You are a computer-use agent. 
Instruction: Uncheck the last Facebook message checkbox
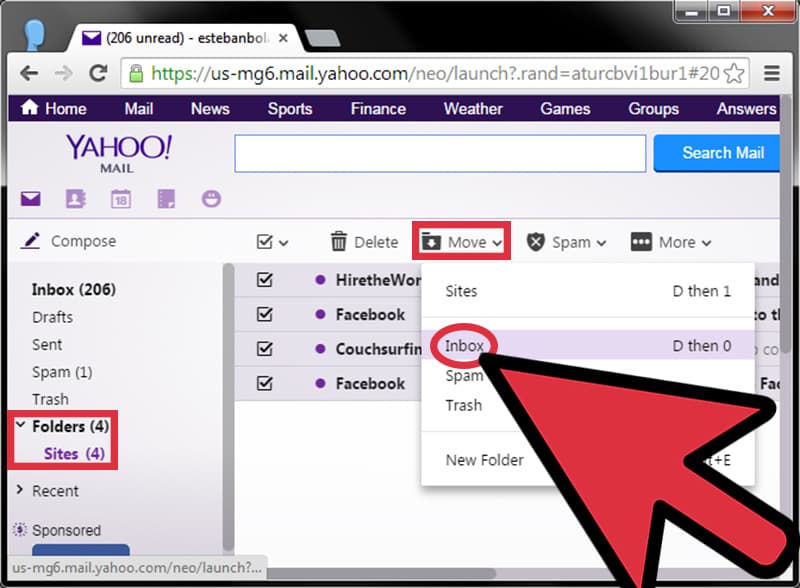[265, 383]
